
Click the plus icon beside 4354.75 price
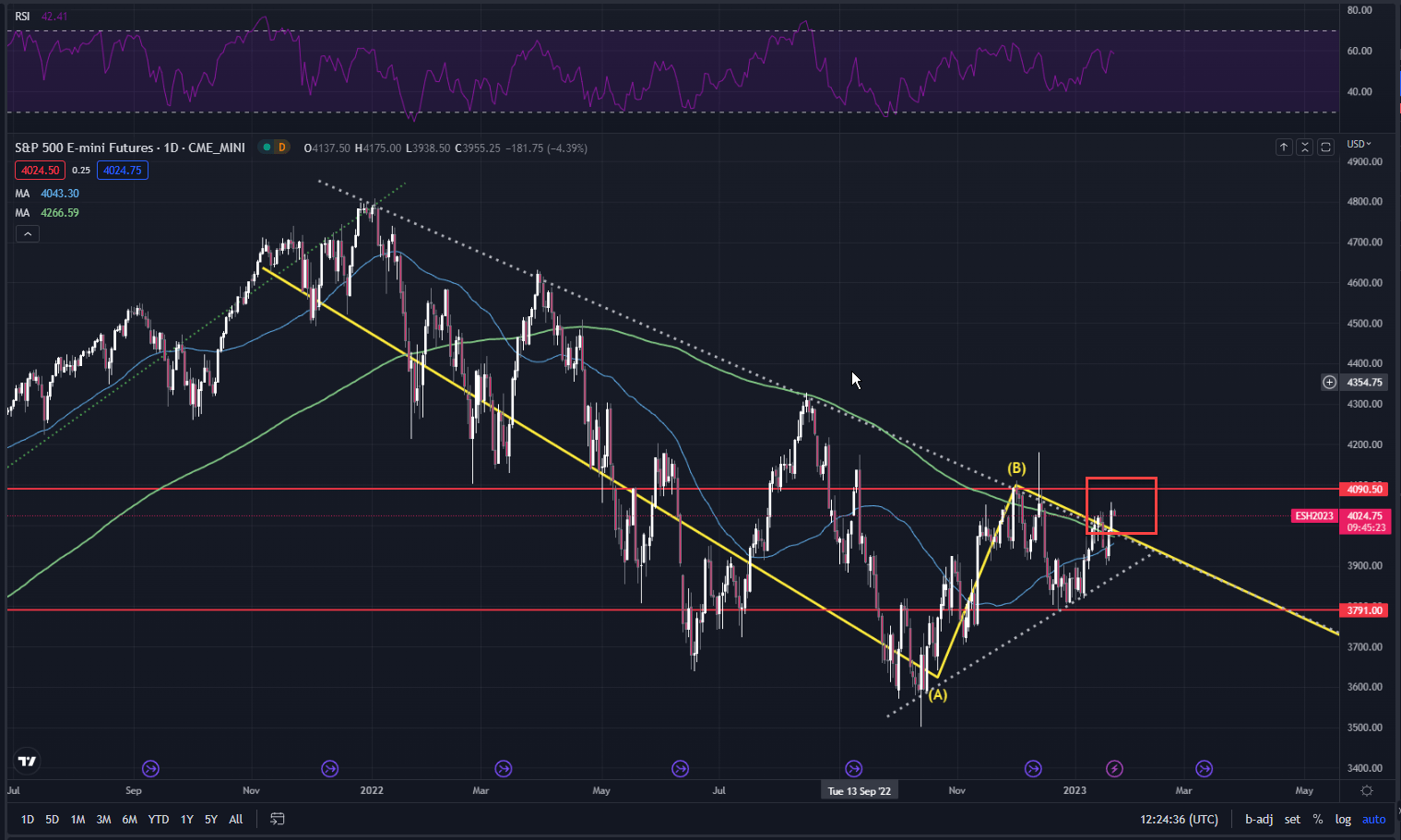click(1329, 382)
